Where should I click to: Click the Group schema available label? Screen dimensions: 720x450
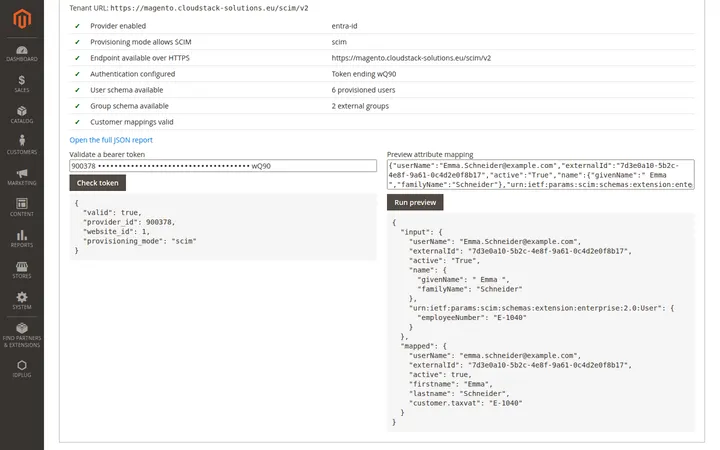pyautogui.click(x=129, y=106)
